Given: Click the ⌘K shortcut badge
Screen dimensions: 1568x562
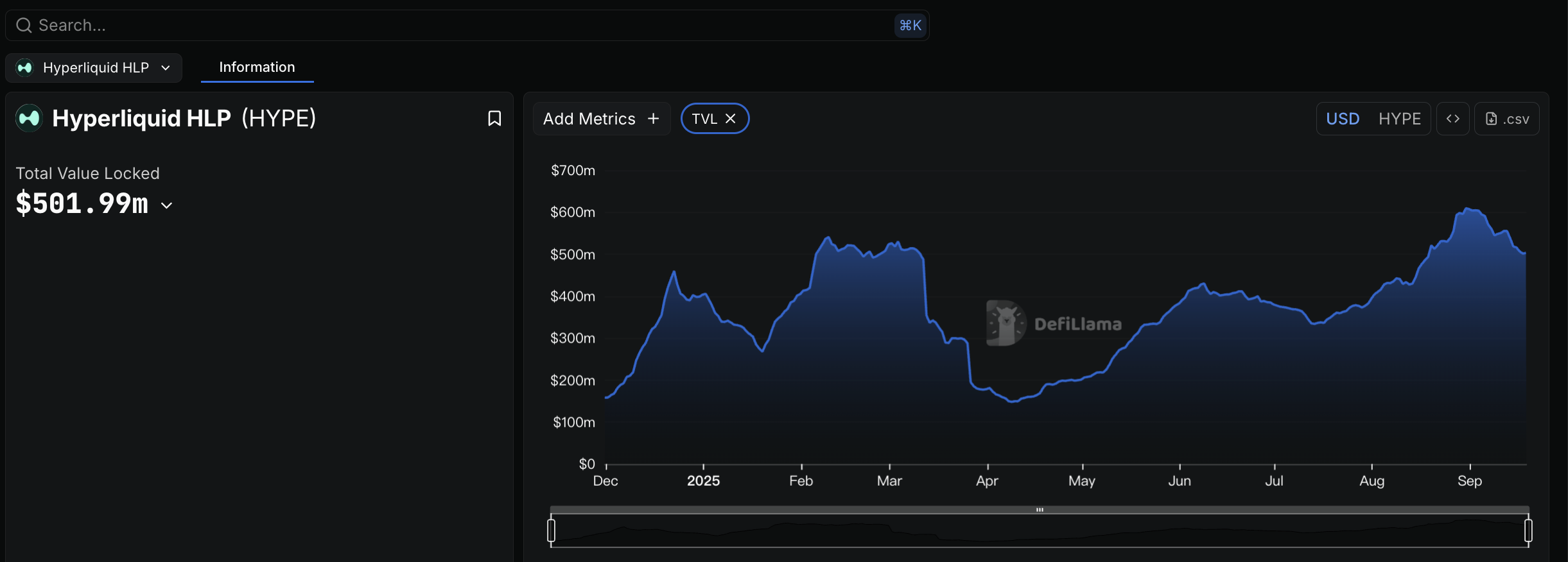Looking at the screenshot, I should coord(910,26).
